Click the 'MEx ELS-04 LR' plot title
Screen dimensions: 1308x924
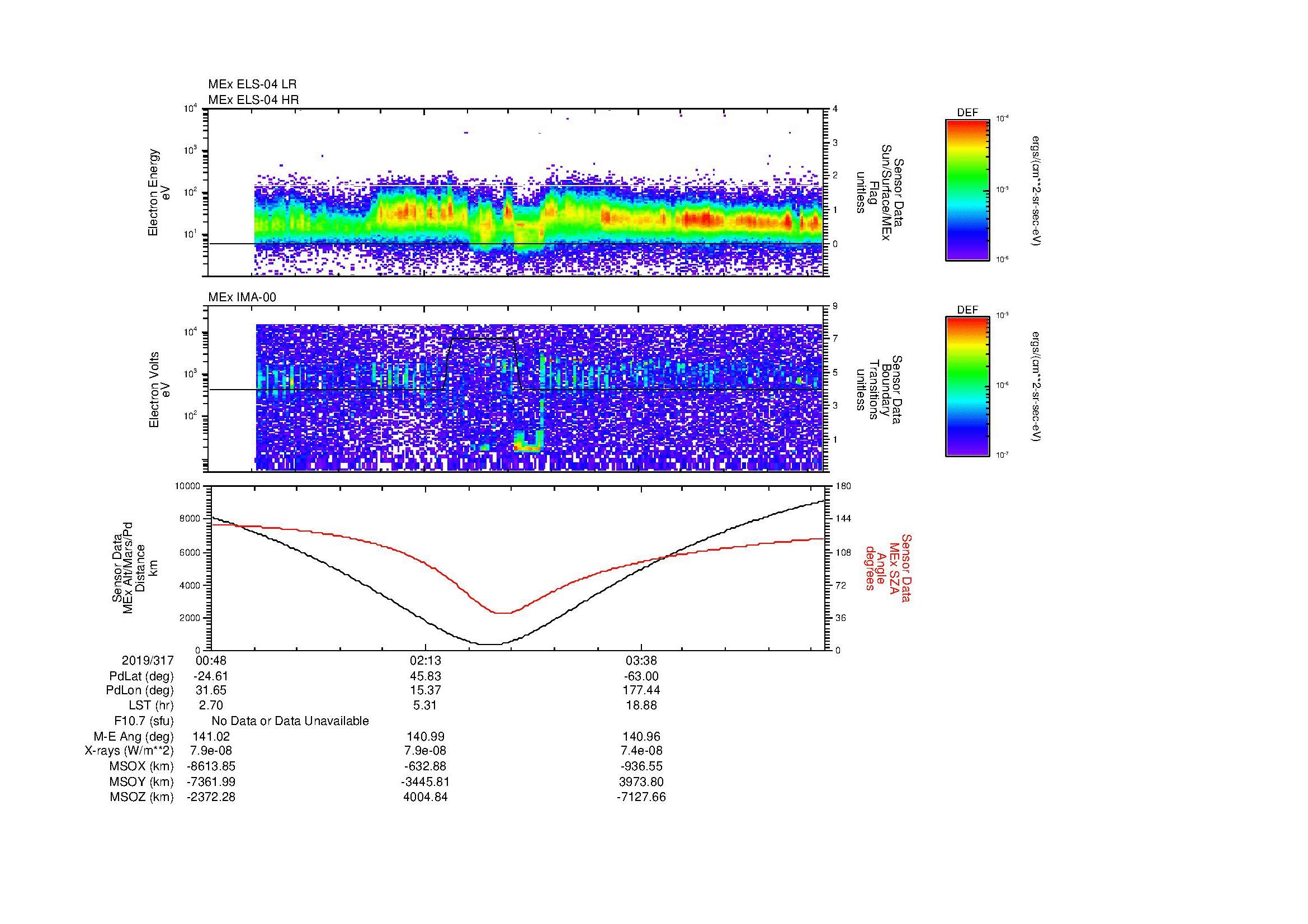tap(252, 84)
